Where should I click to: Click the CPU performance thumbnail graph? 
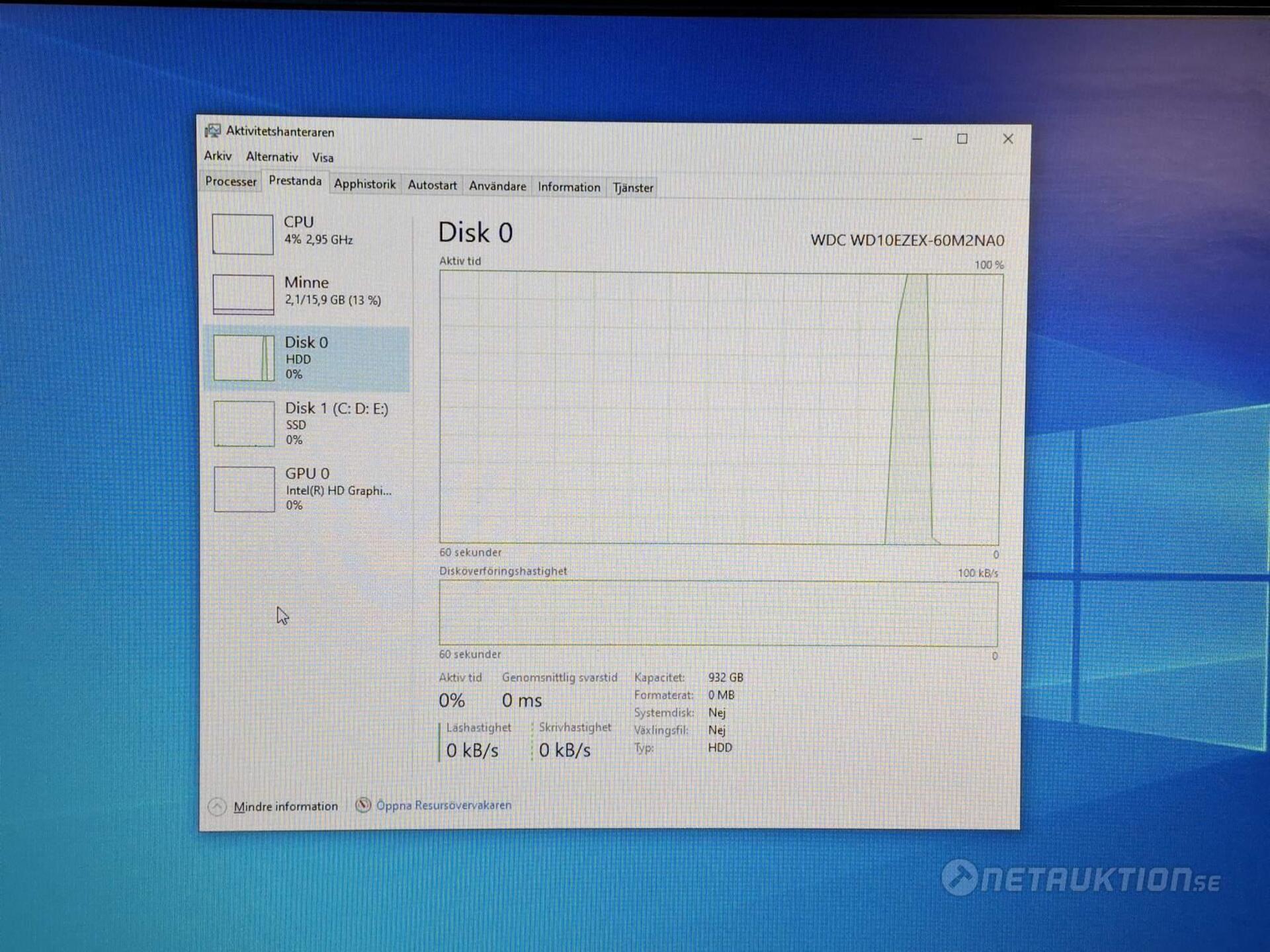(x=242, y=234)
